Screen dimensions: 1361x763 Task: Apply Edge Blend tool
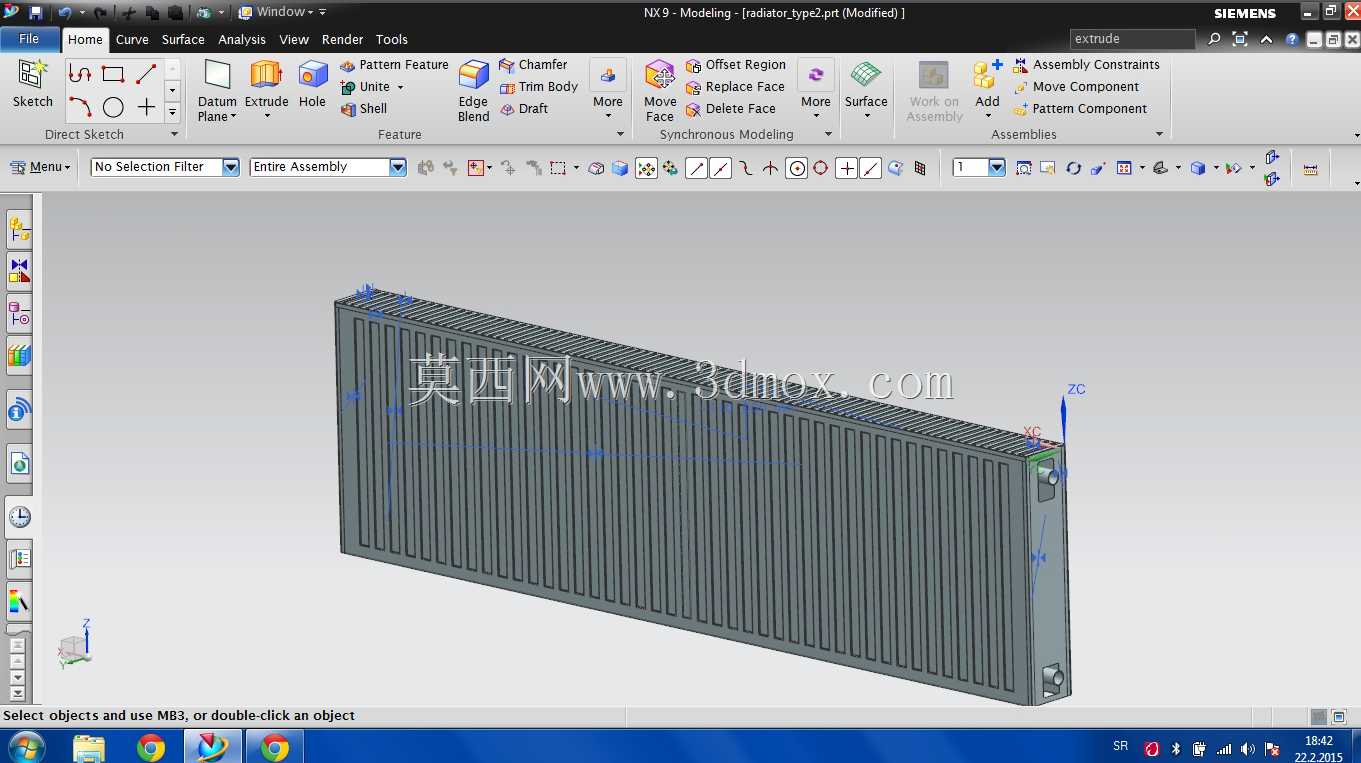point(473,90)
